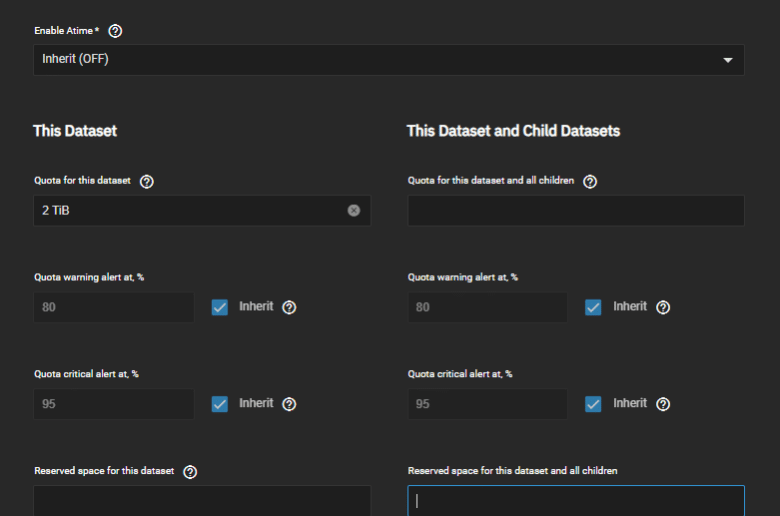780x516 pixels.
Task: Clear the 2 TiB quota value
Action: [354, 210]
